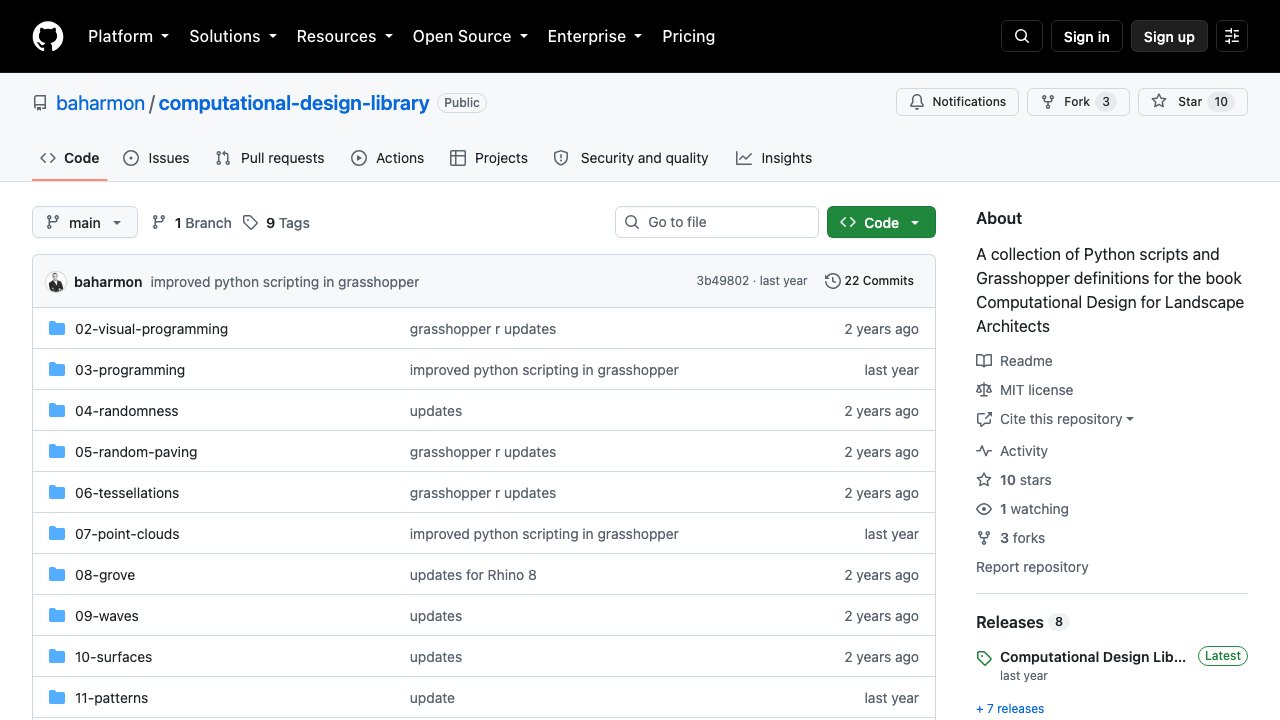The image size is (1280, 720).
Task: Click the folder icon for 11-patterns
Action: click(57, 698)
